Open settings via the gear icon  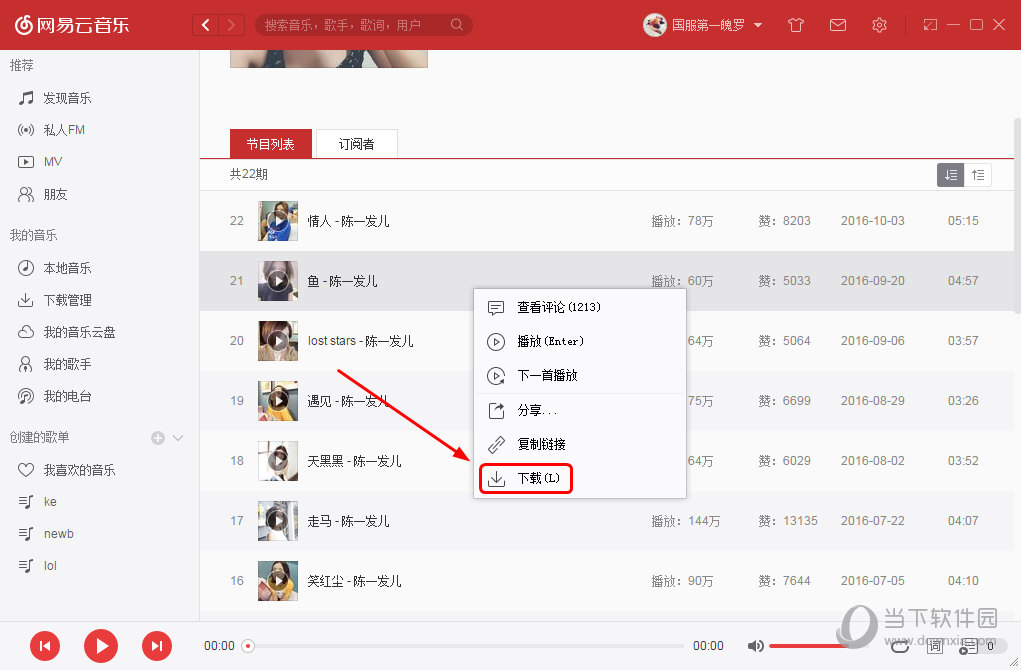pos(879,25)
